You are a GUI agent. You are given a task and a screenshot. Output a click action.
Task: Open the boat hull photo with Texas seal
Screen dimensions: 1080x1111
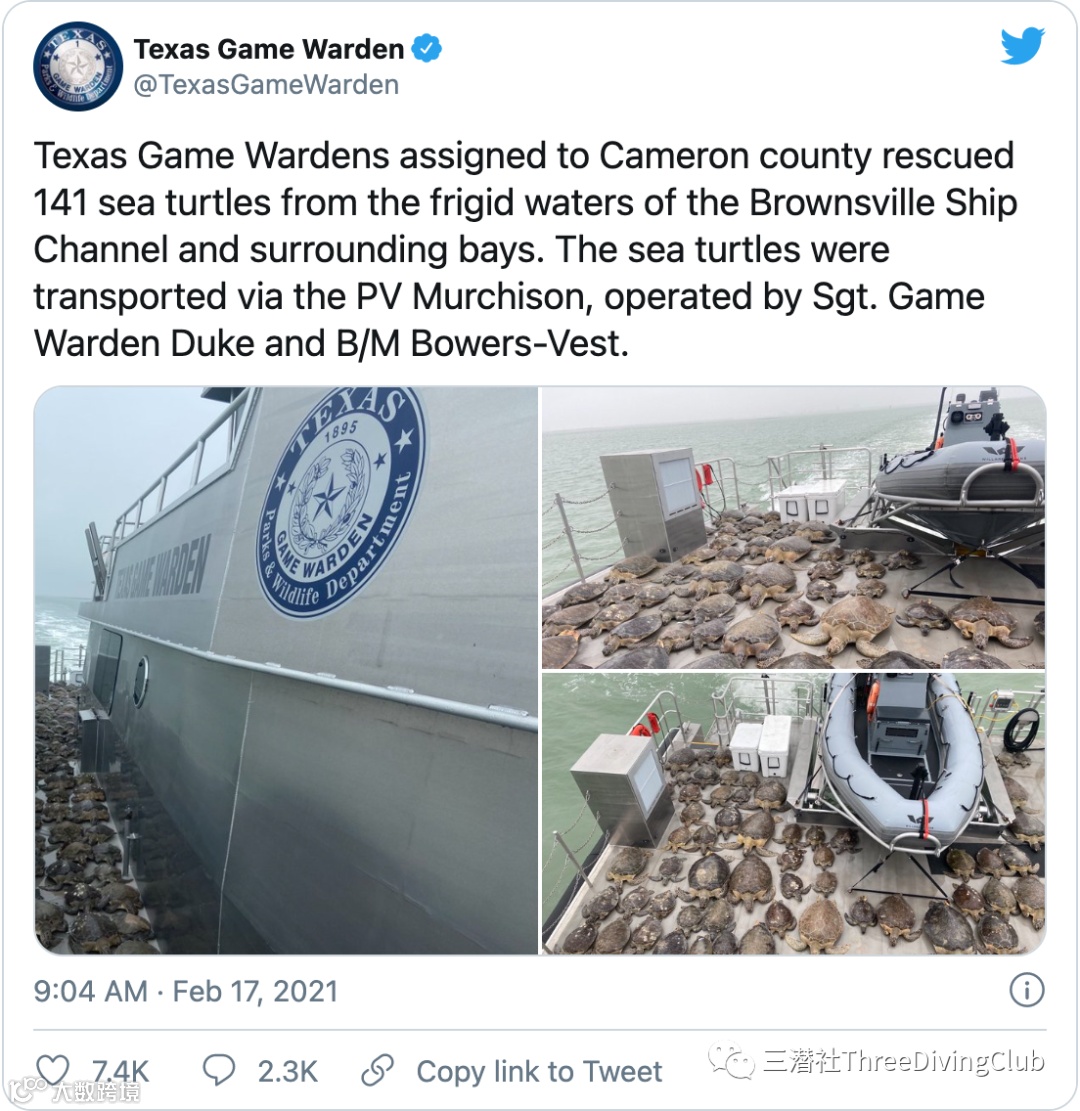pyautogui.click(x=286, y=670)
